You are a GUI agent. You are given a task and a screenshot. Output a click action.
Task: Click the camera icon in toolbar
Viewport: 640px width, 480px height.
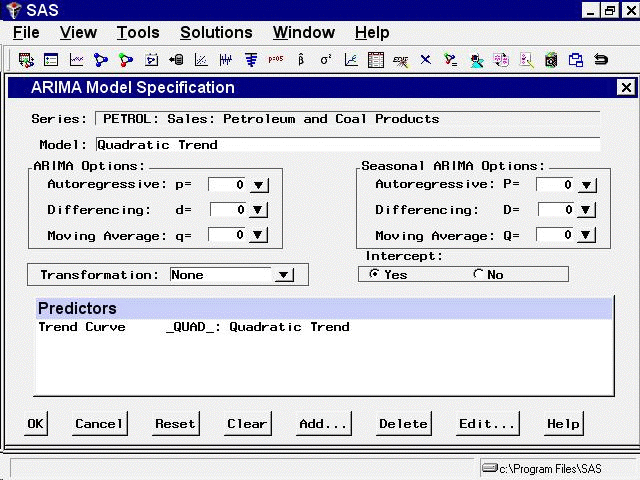[551, 60]
